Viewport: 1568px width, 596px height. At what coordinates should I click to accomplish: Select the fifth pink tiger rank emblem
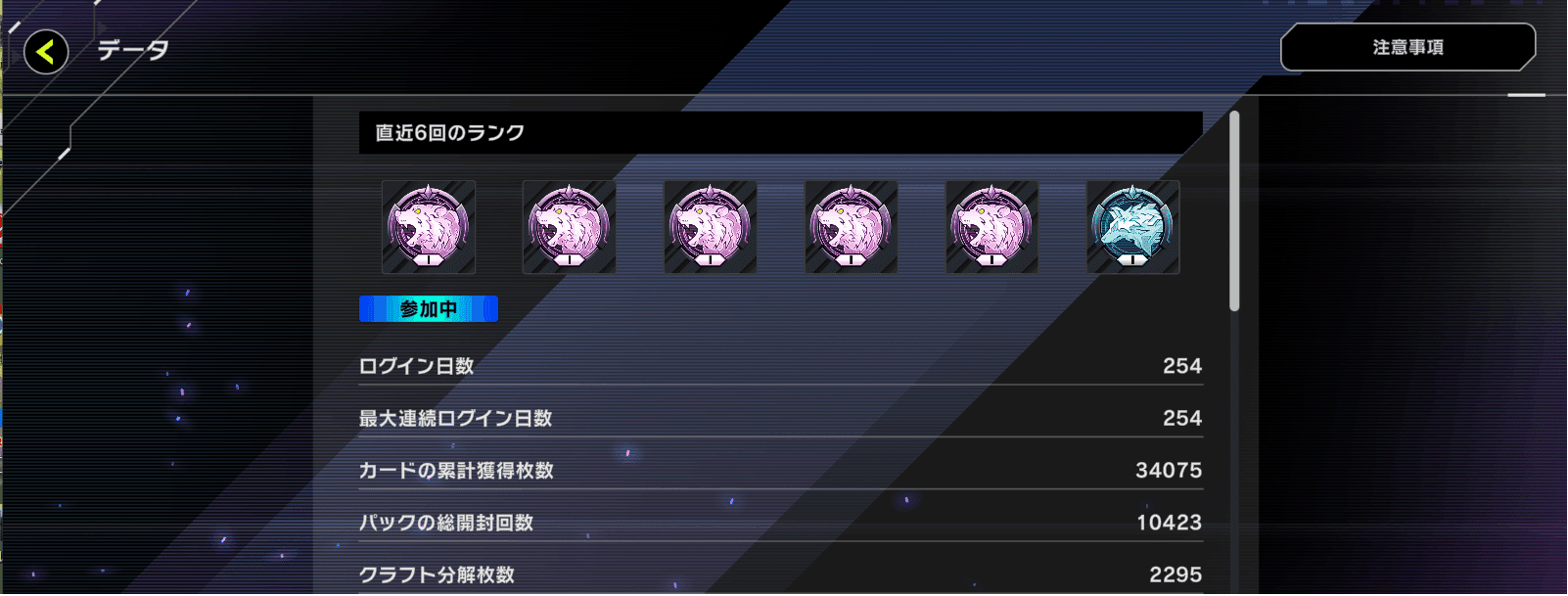coord(992,227)
